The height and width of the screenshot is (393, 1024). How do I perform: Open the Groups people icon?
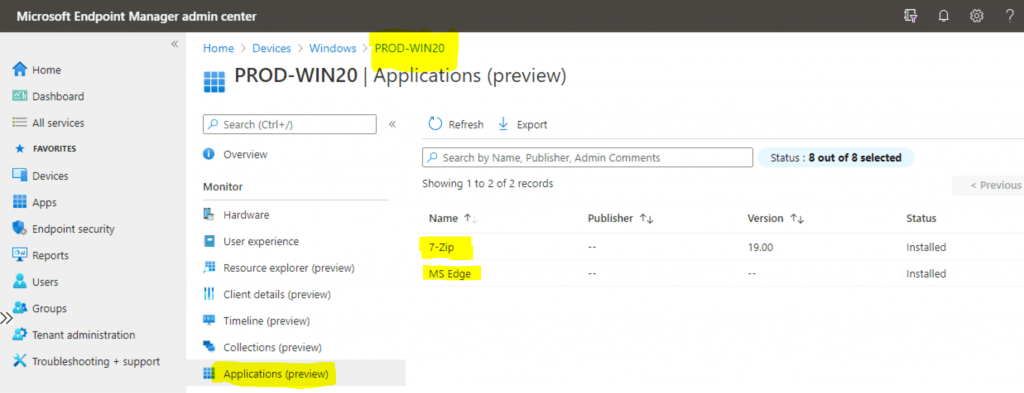(20, 308)
